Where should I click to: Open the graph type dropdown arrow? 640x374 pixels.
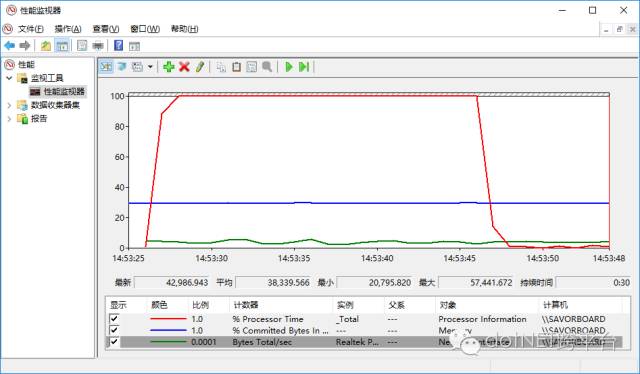[150, 67]
